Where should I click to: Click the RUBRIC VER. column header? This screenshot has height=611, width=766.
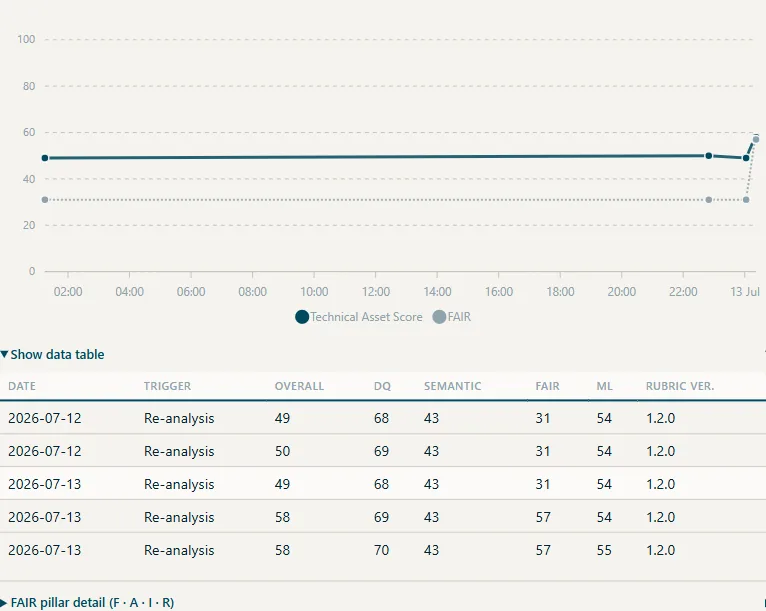[x=680, y=386]
